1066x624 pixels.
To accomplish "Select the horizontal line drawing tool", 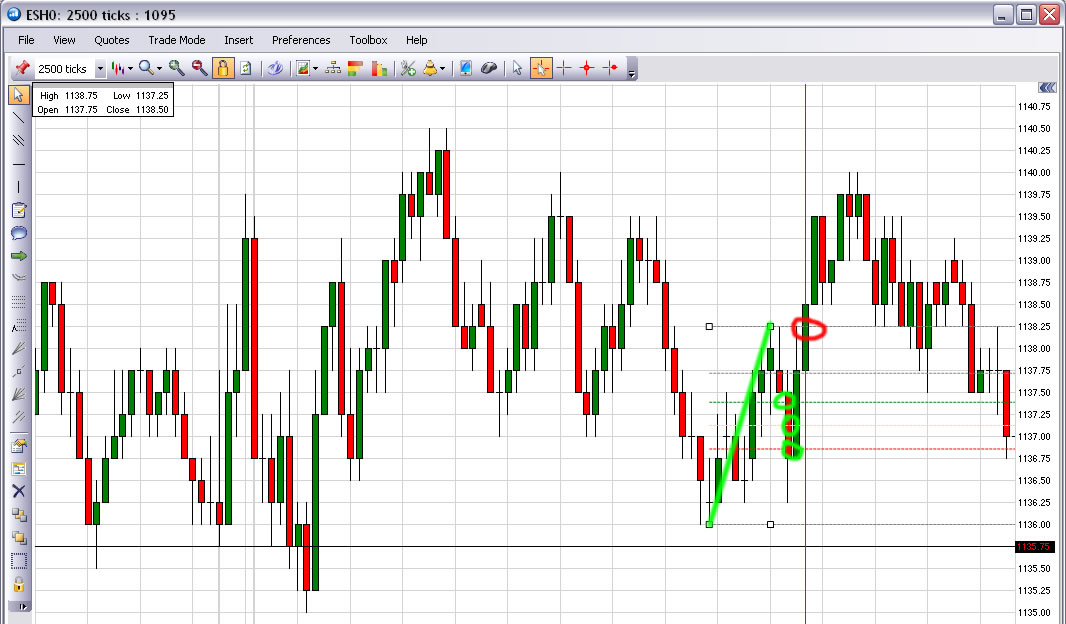I will pos(18,164).
